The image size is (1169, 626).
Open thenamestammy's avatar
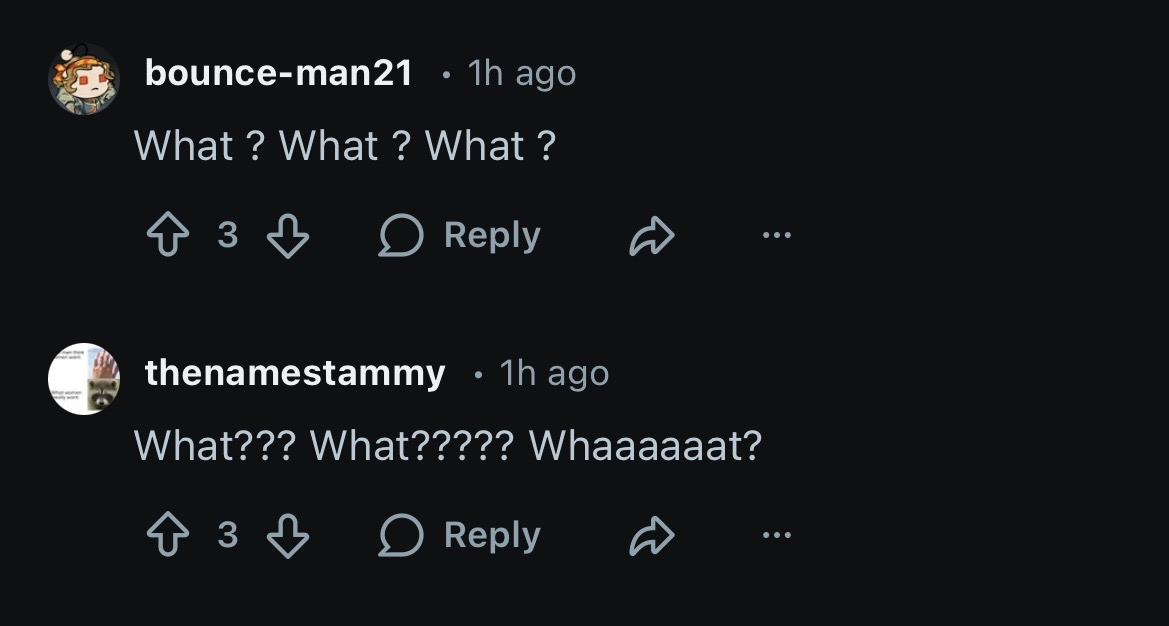tap(84, 379)
